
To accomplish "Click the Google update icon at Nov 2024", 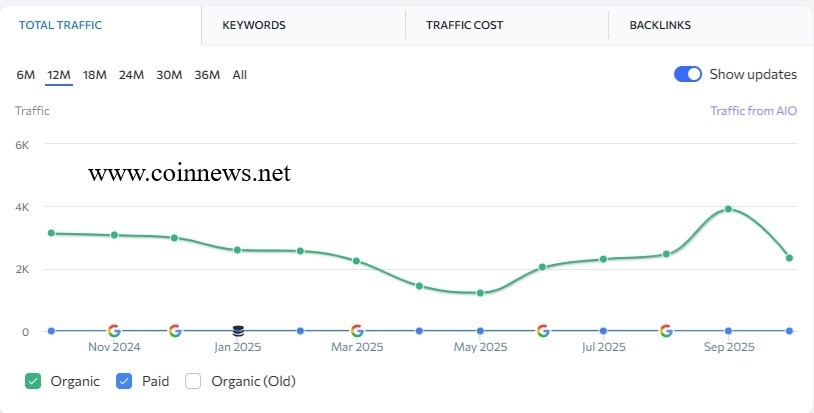I will point(114,330).
